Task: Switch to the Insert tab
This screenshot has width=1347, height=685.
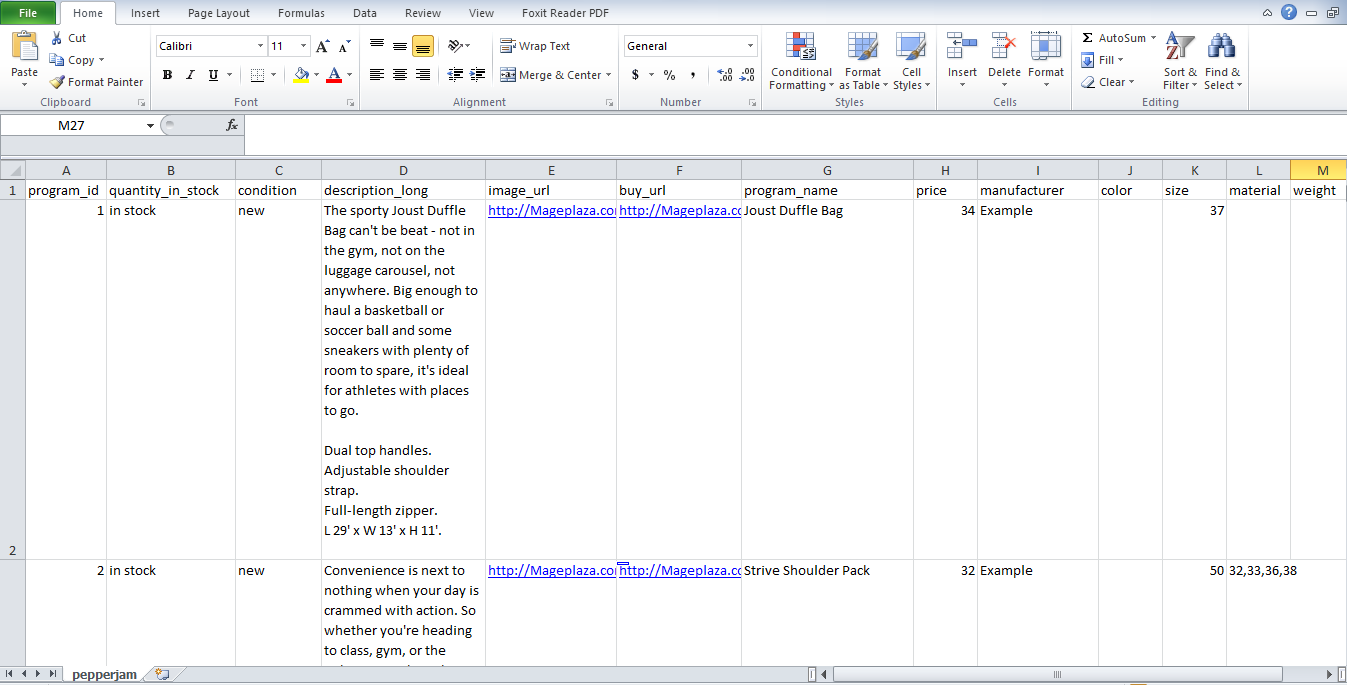Action: tap(145, 13)
